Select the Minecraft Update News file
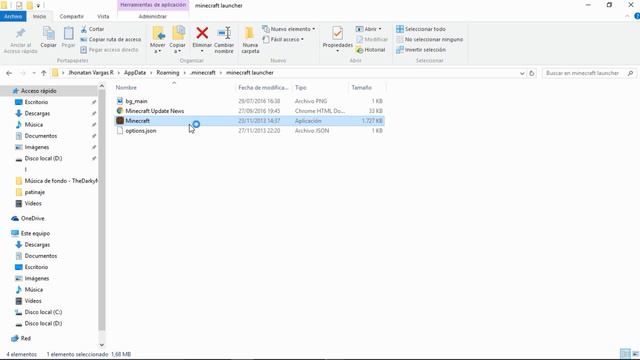 coord(155,111)
